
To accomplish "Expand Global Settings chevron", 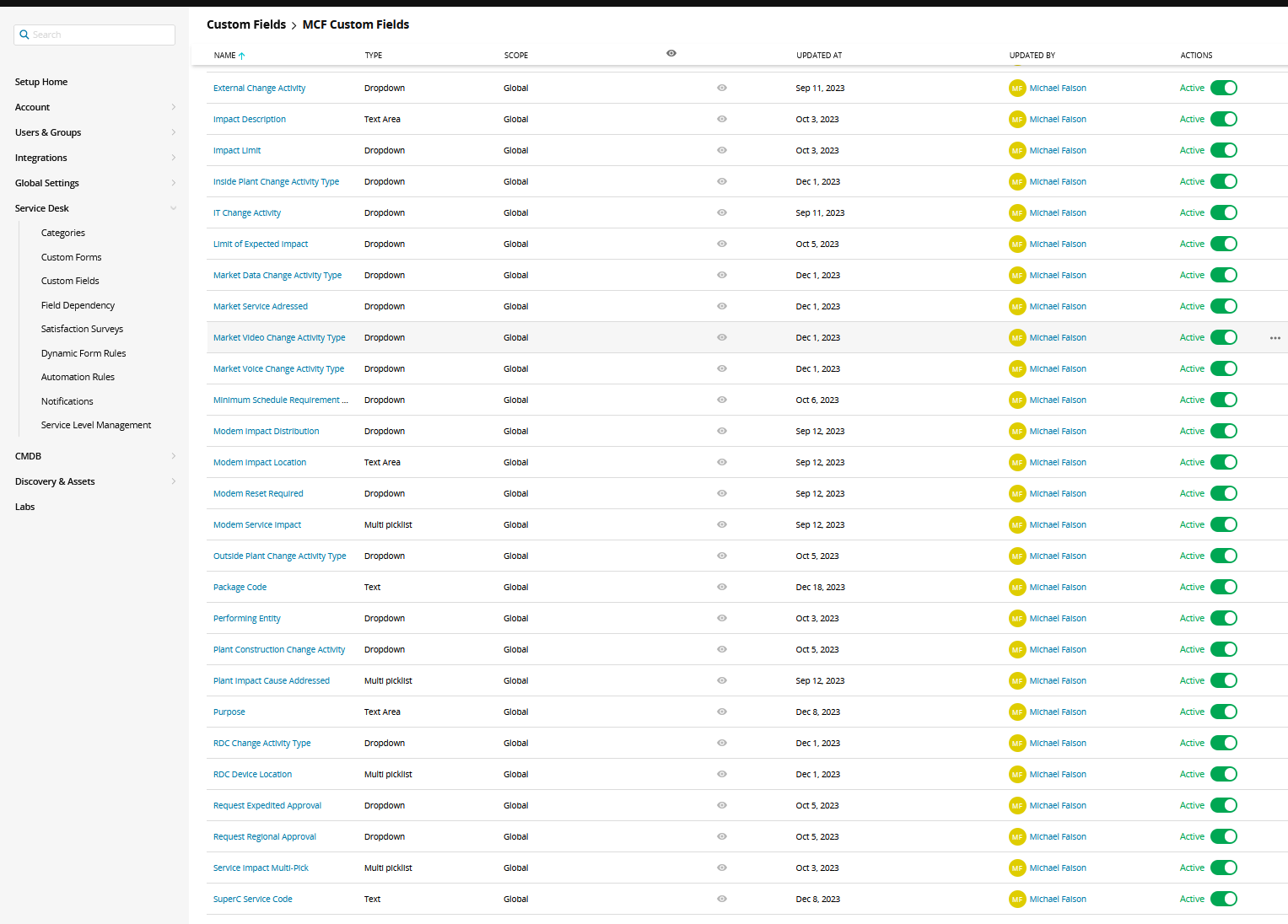I will [174, 183].
